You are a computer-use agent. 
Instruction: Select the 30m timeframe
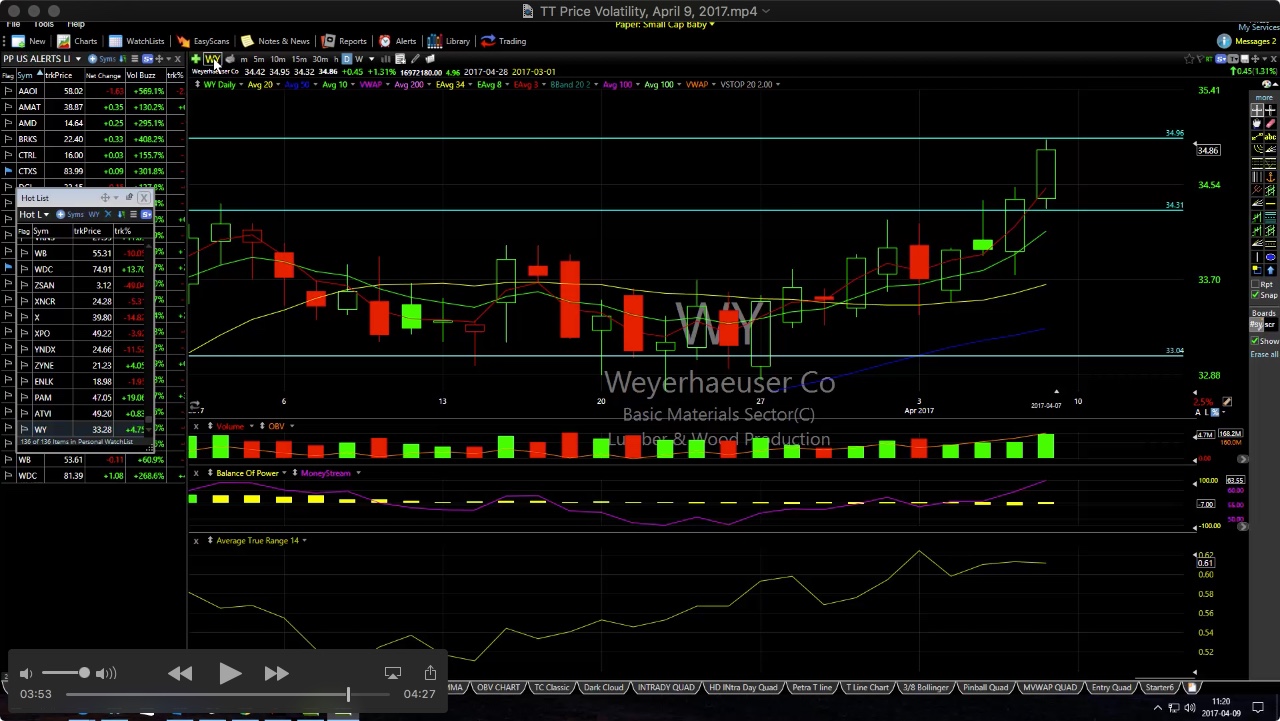[320, 59]
